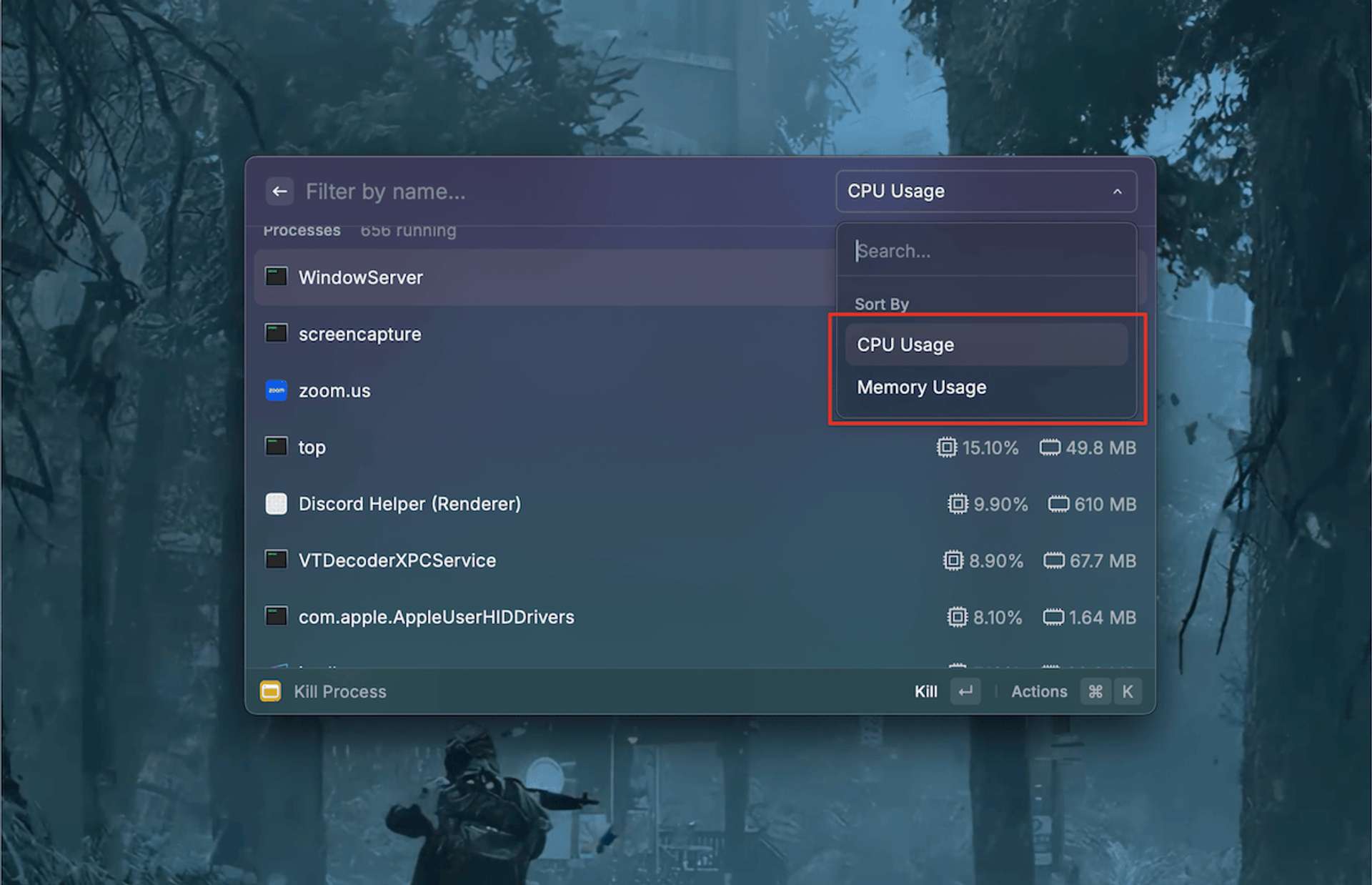This screenshot has height=885, width=1372.
Task: Select the top process row
Action: pyautogui.click(x=700, y=448)
